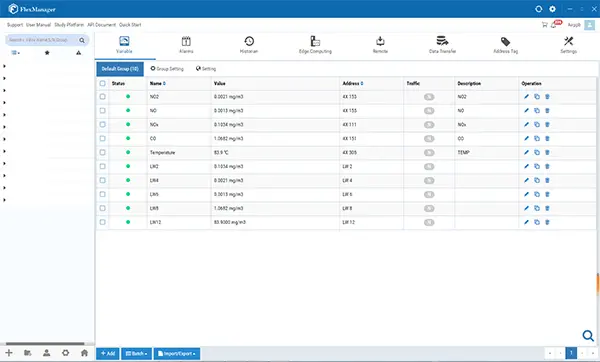Viewport: 600px width, 362px height.
Task: Click the edit pencil for NO2 row
Action: [x=526, y=97]
